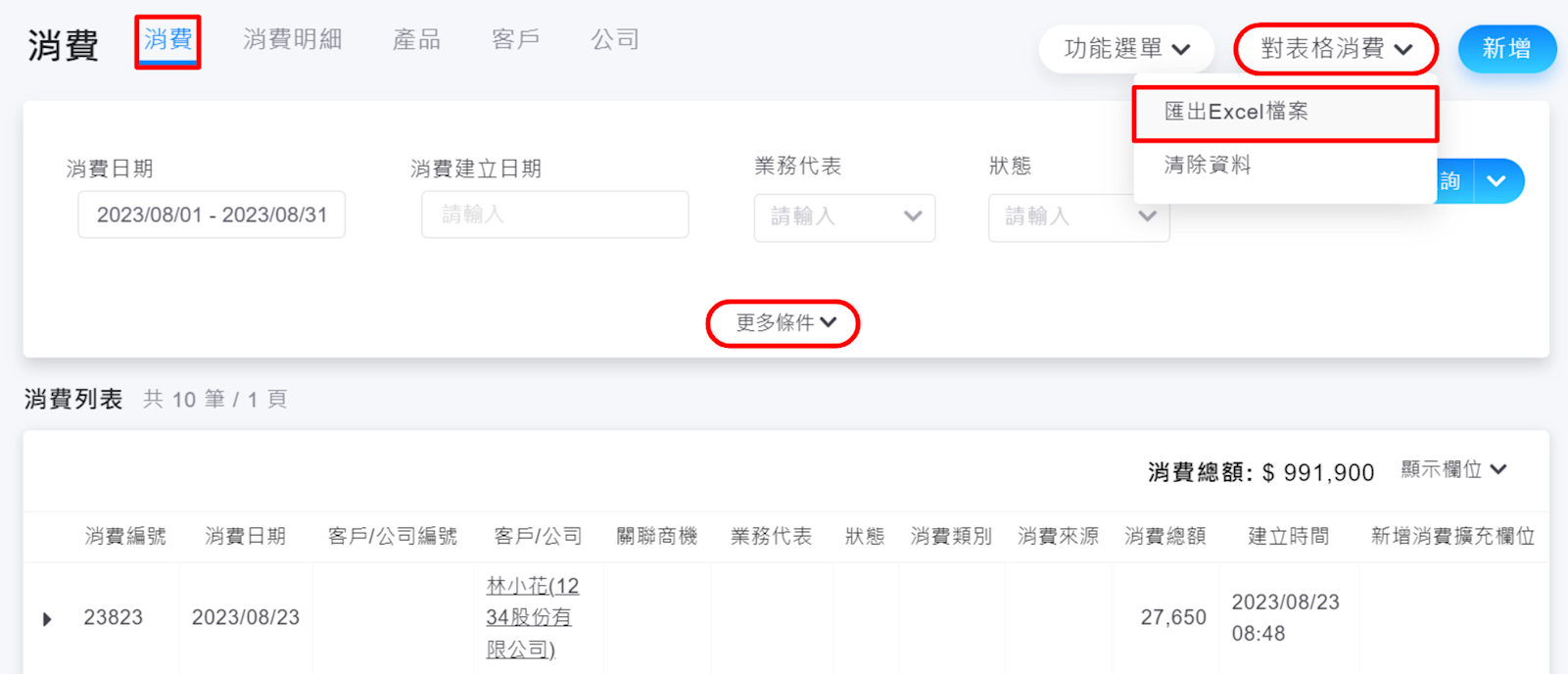Image resolution: width=1568 pixels, height=674 pixels.
Task: Switch to the 消費明細 tab
Action: 293,40
